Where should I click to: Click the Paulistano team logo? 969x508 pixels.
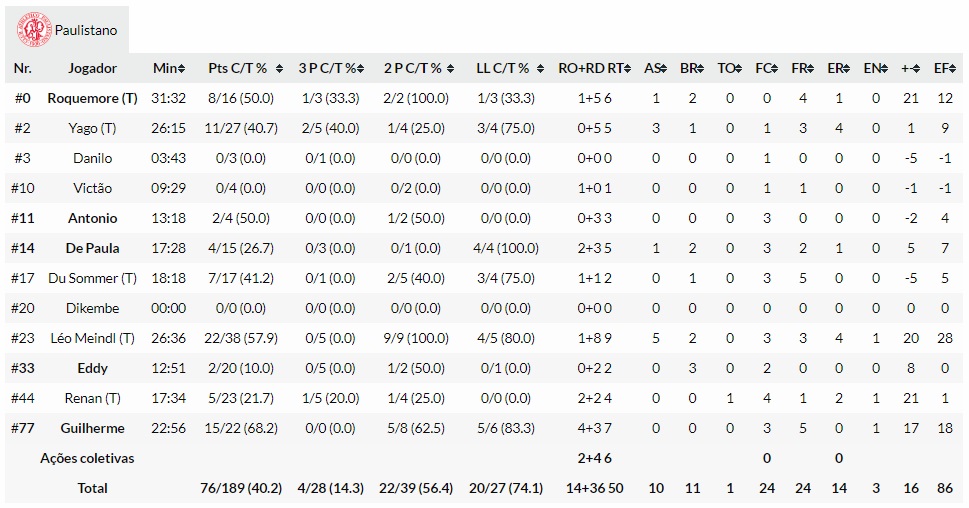point(34,30)
